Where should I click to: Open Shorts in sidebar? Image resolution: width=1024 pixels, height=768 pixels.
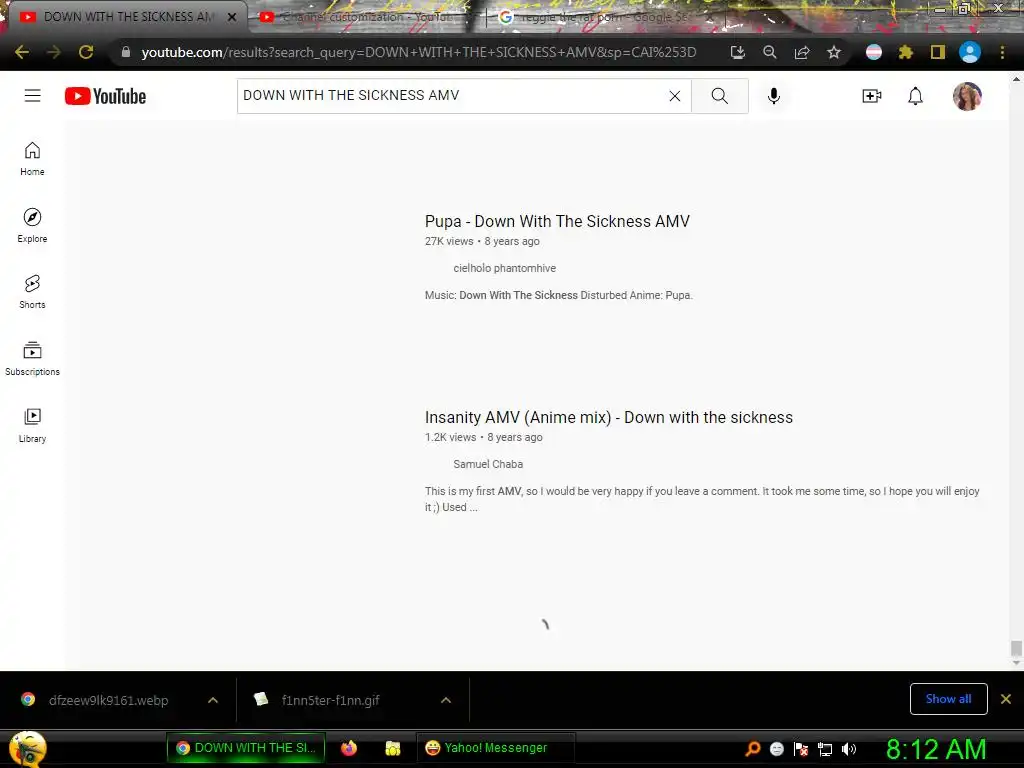32,292
